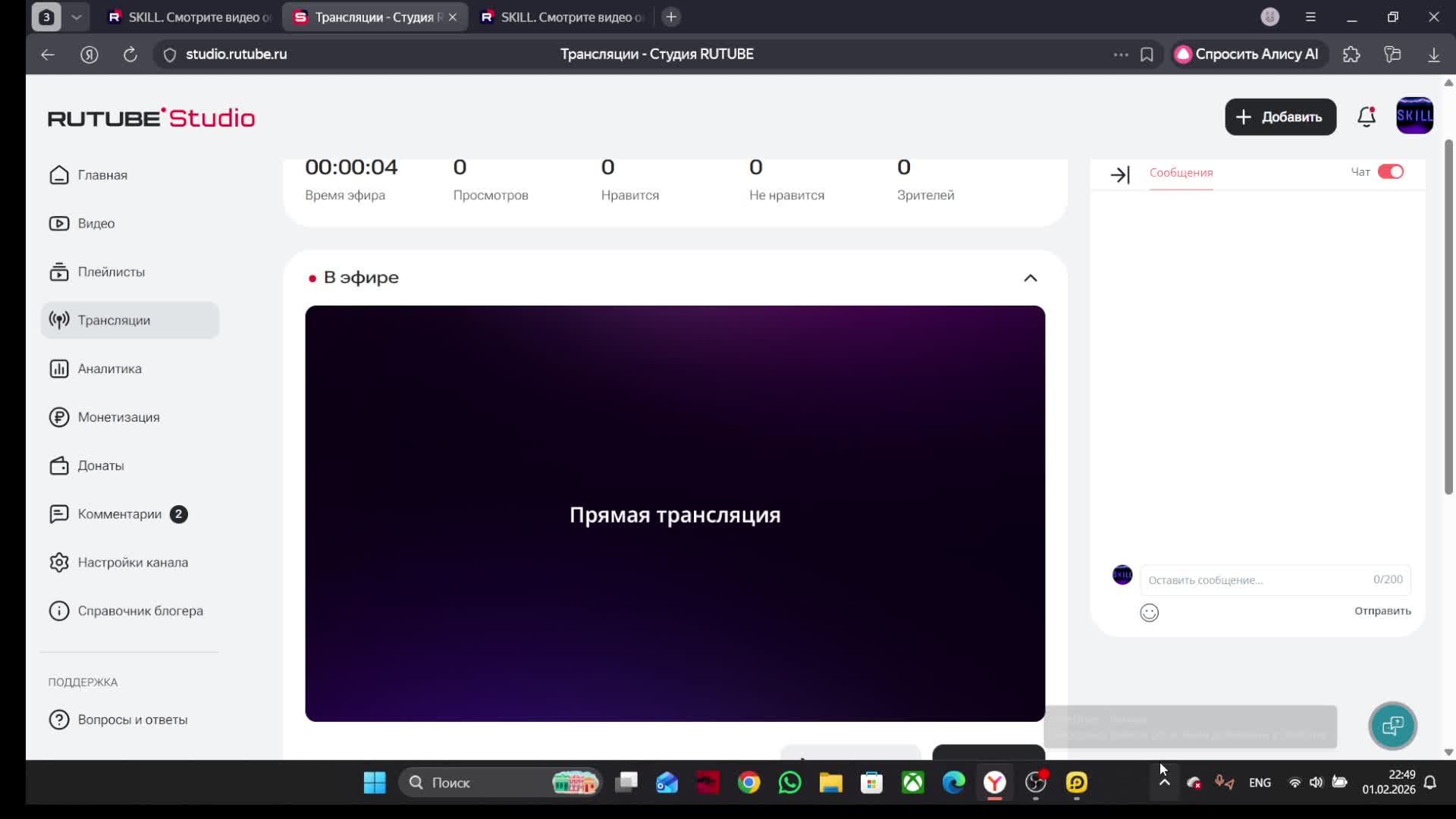Open Донаты in the sidebar
Screen dimensions: 1456x819
pos(100,466)
